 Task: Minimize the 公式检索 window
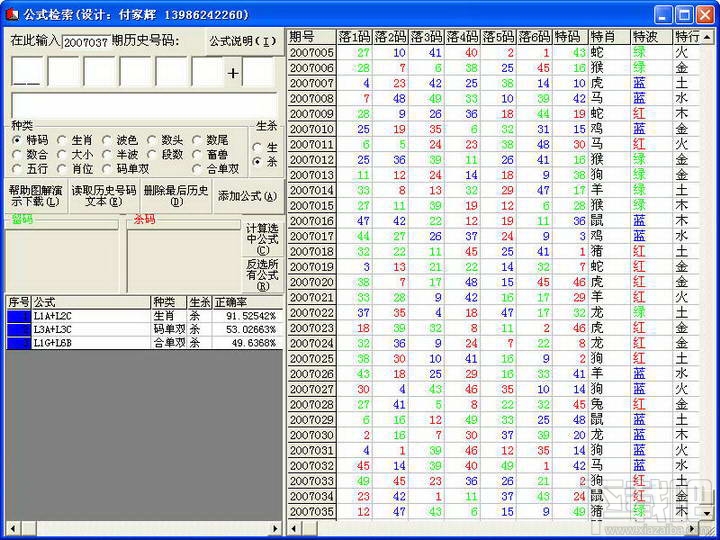(663, 15)
